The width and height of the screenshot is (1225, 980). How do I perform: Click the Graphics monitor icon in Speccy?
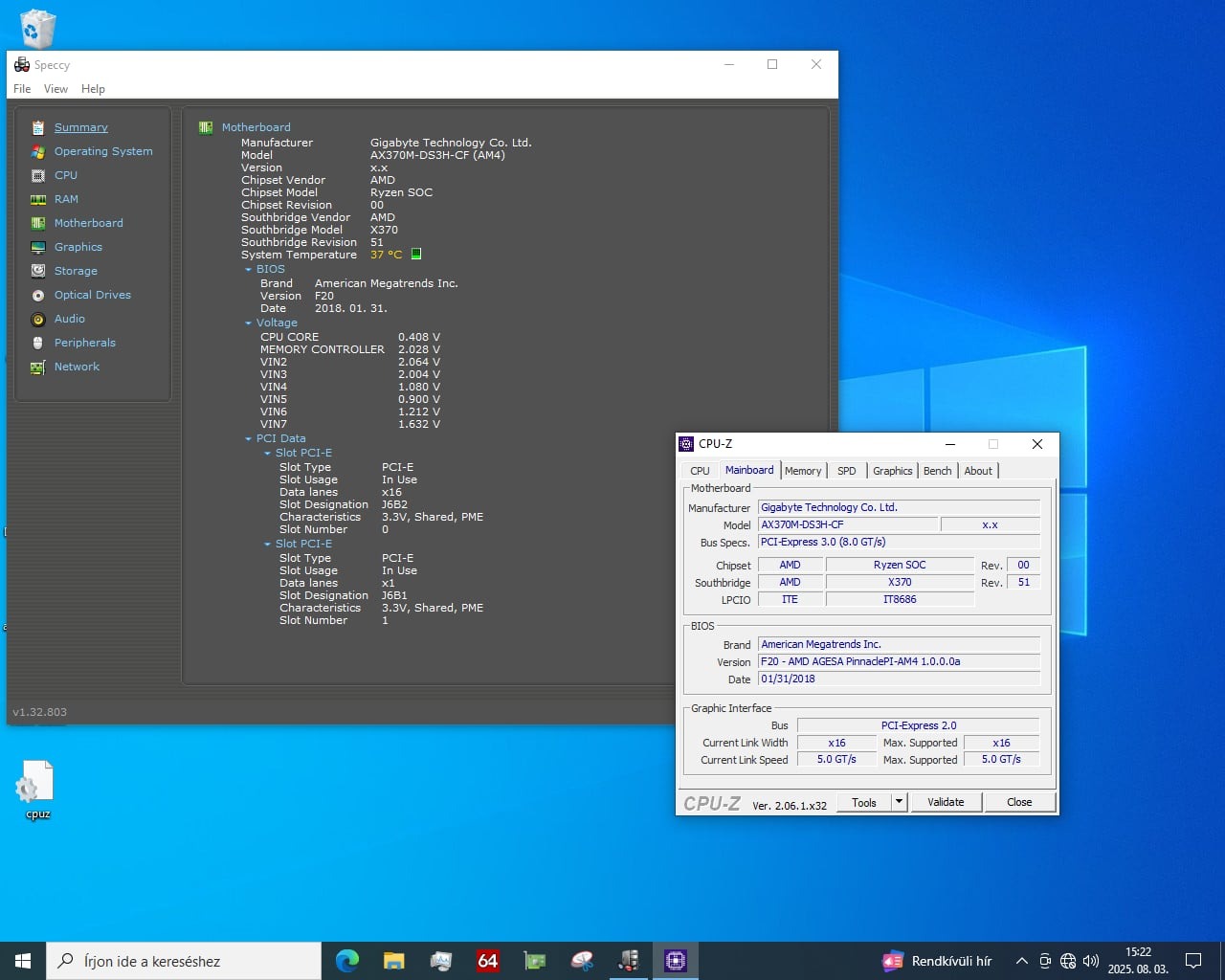pos(38,247)
